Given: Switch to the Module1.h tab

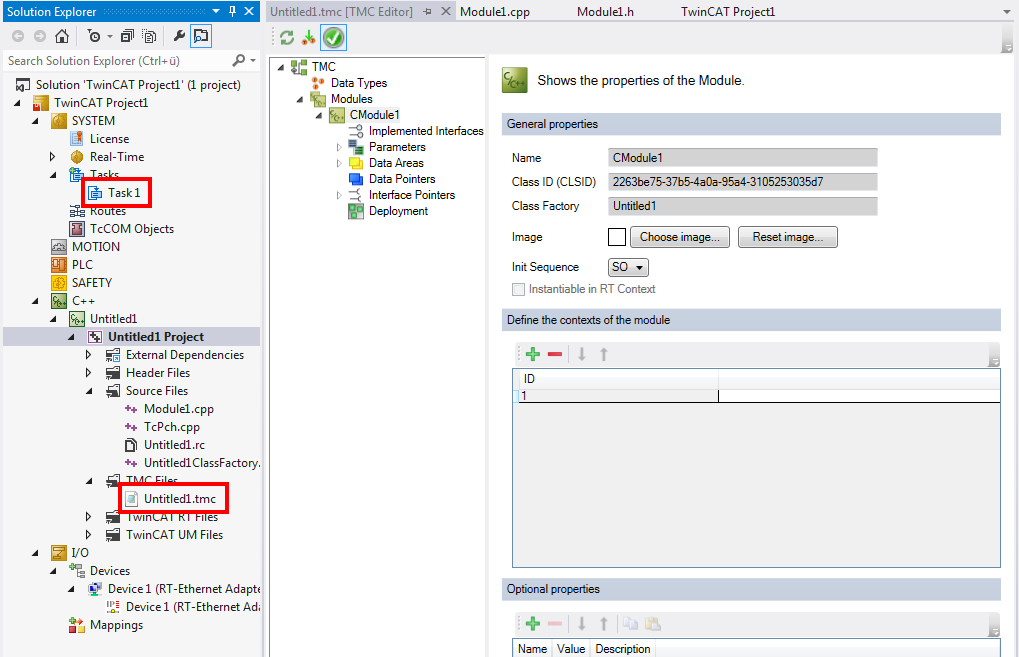Looking at the screenshot, I should [605, 12].
